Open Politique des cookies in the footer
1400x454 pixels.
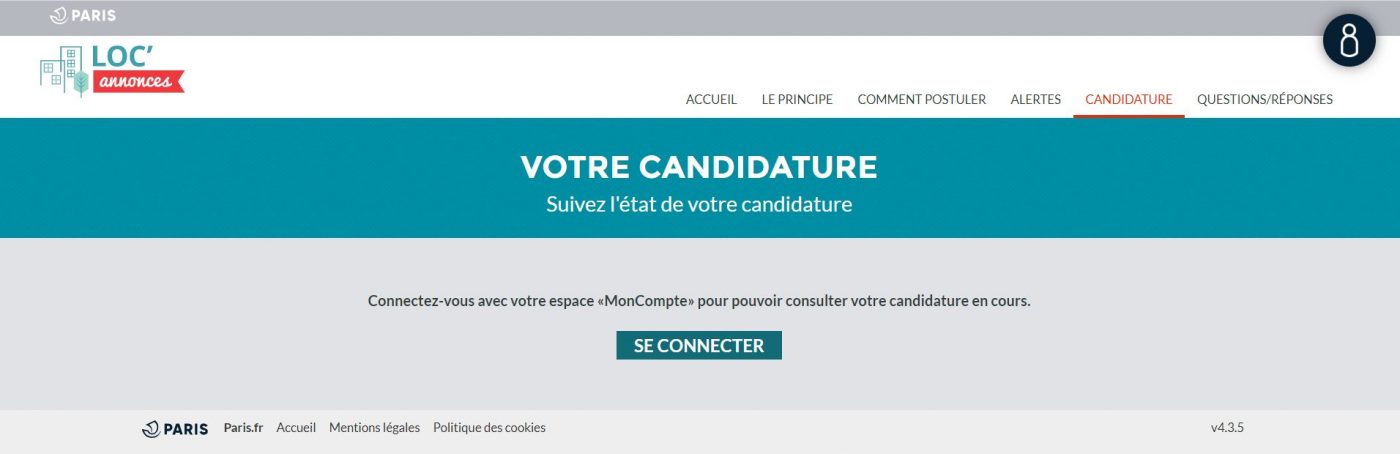click(x=489, y=427)
